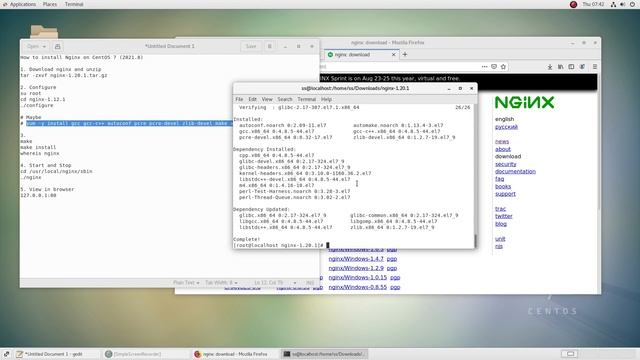The image size is (640, 360).
Task: Open the about link on nginx site
Action: (502, 149)
